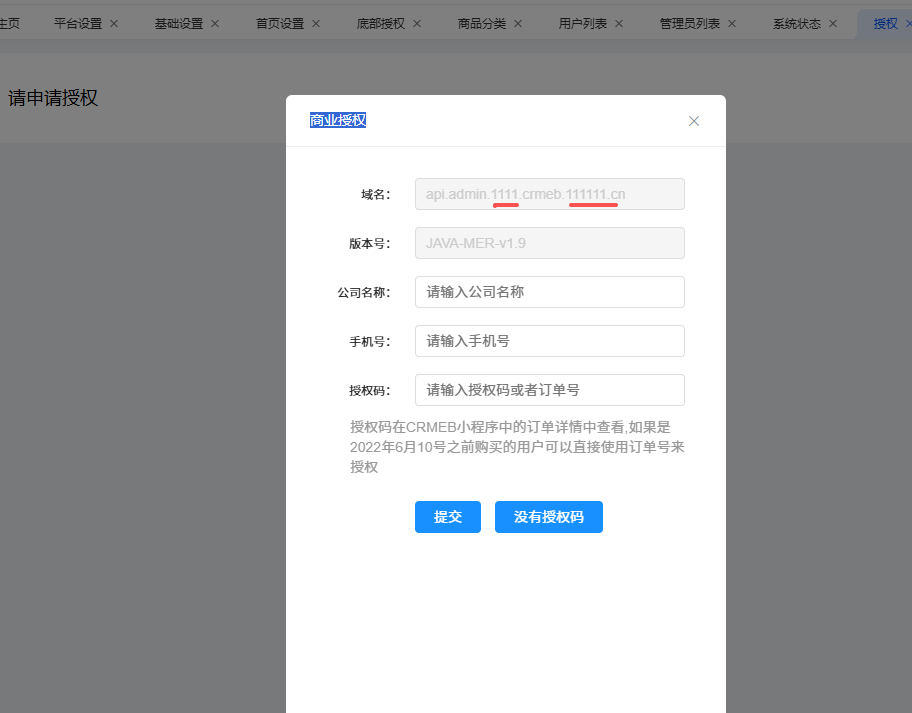Close the 底部授权 tab with its × icon
Screen dimensions: 912x713
click(x=417, y=24)
